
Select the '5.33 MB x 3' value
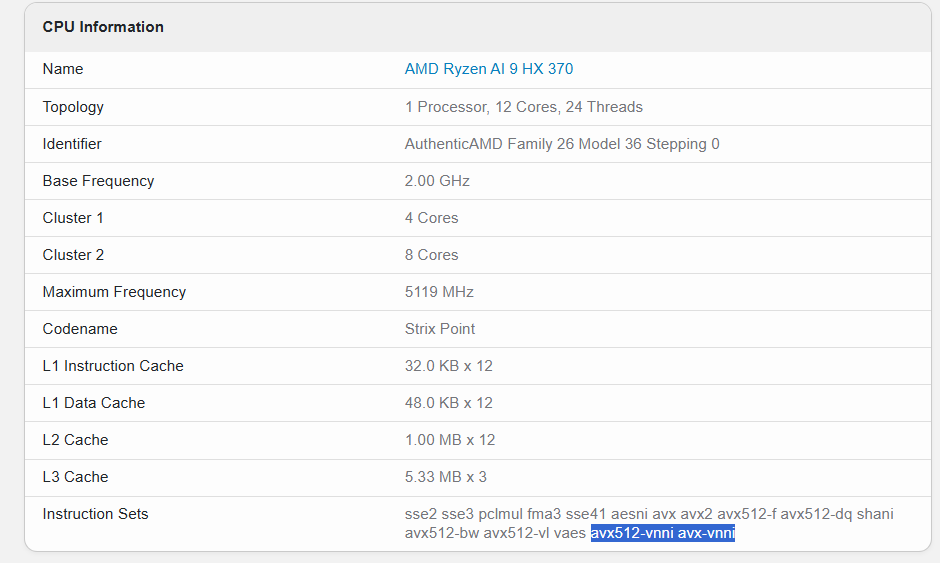446,477
